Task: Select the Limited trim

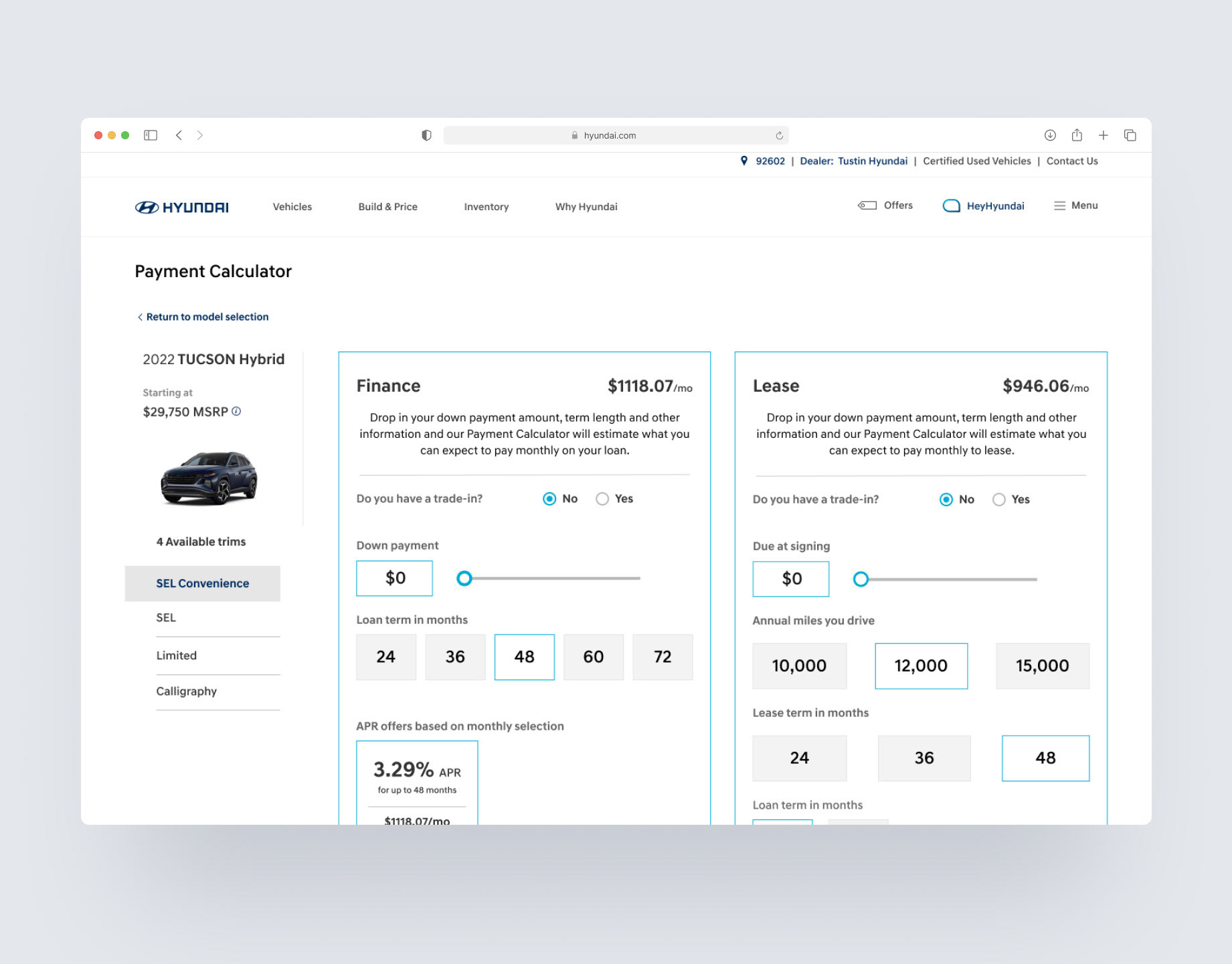Action: click(x=177, y=655)
